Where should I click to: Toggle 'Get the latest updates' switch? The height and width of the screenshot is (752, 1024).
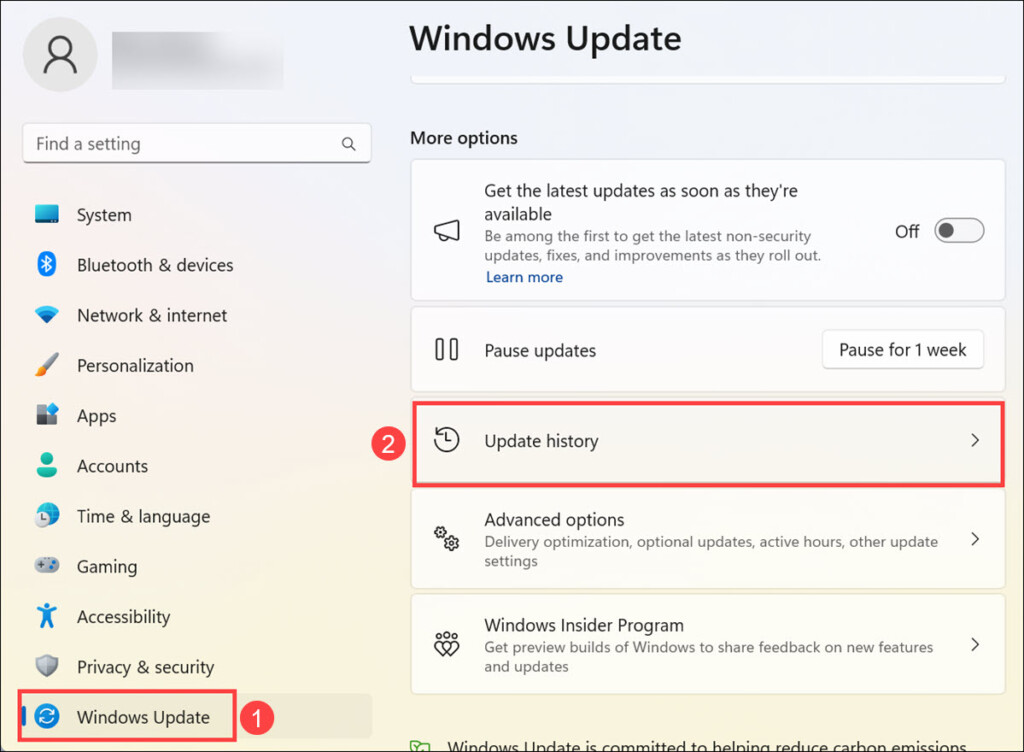pyautogui.click(x=959, y=230)
